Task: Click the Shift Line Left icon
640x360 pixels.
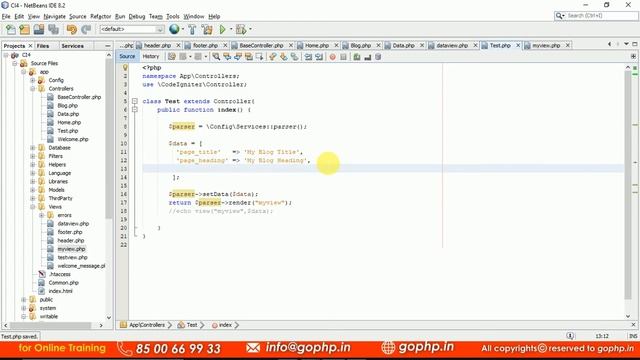Action: (308, 57)
